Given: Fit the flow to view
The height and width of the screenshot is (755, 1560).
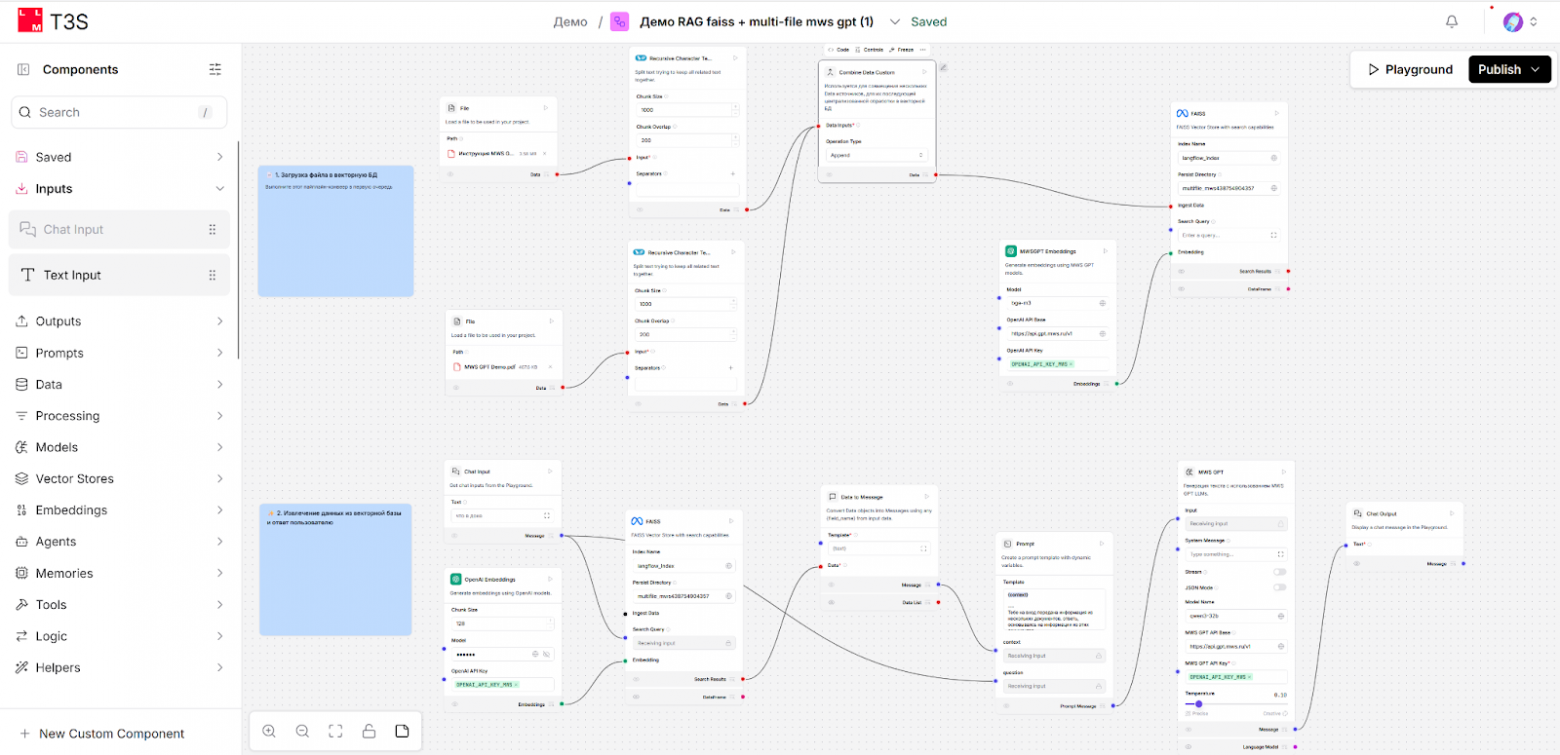Looking at the screenshot, I should point(336,731).
